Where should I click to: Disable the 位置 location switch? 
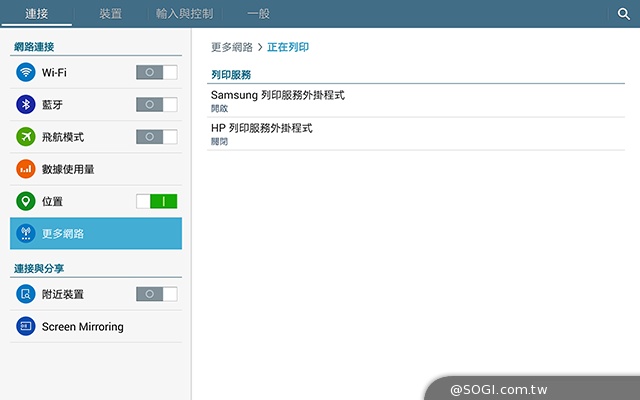(157, 201)
